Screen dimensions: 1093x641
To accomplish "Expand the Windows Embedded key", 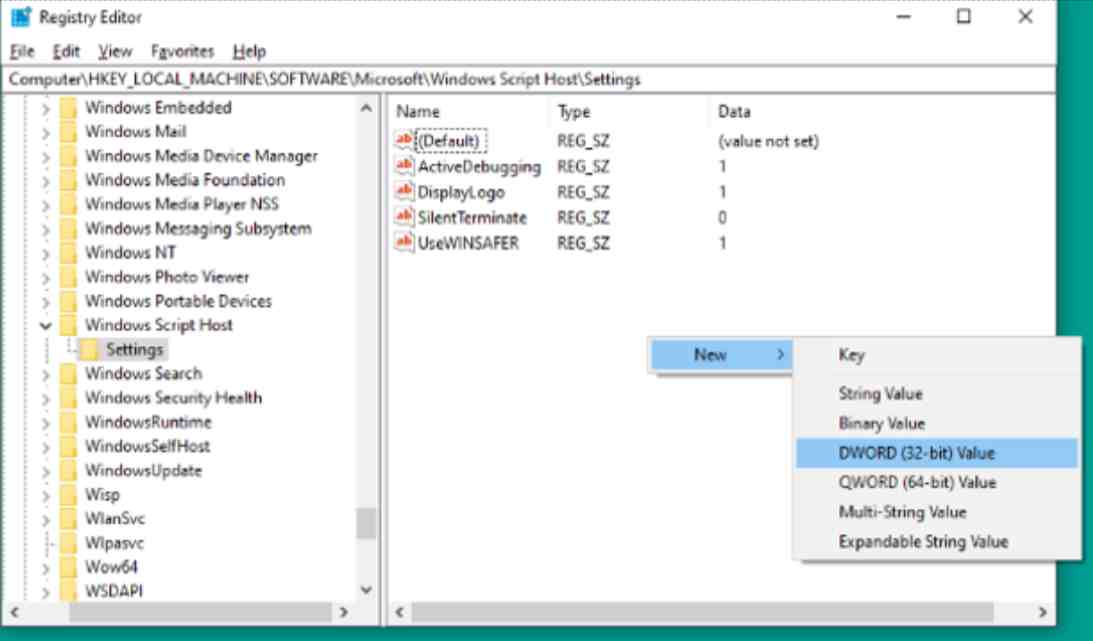I will click(45, 109).
